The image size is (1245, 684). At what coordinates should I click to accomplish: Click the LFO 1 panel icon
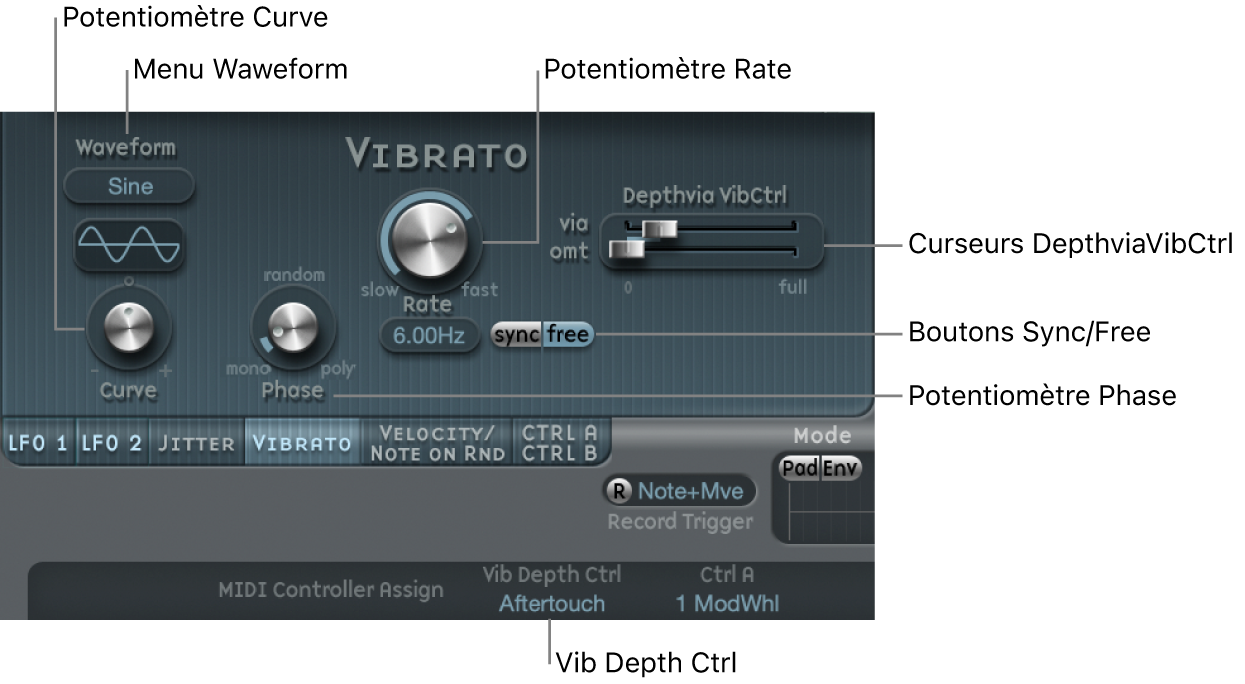[x=39, y=443]
